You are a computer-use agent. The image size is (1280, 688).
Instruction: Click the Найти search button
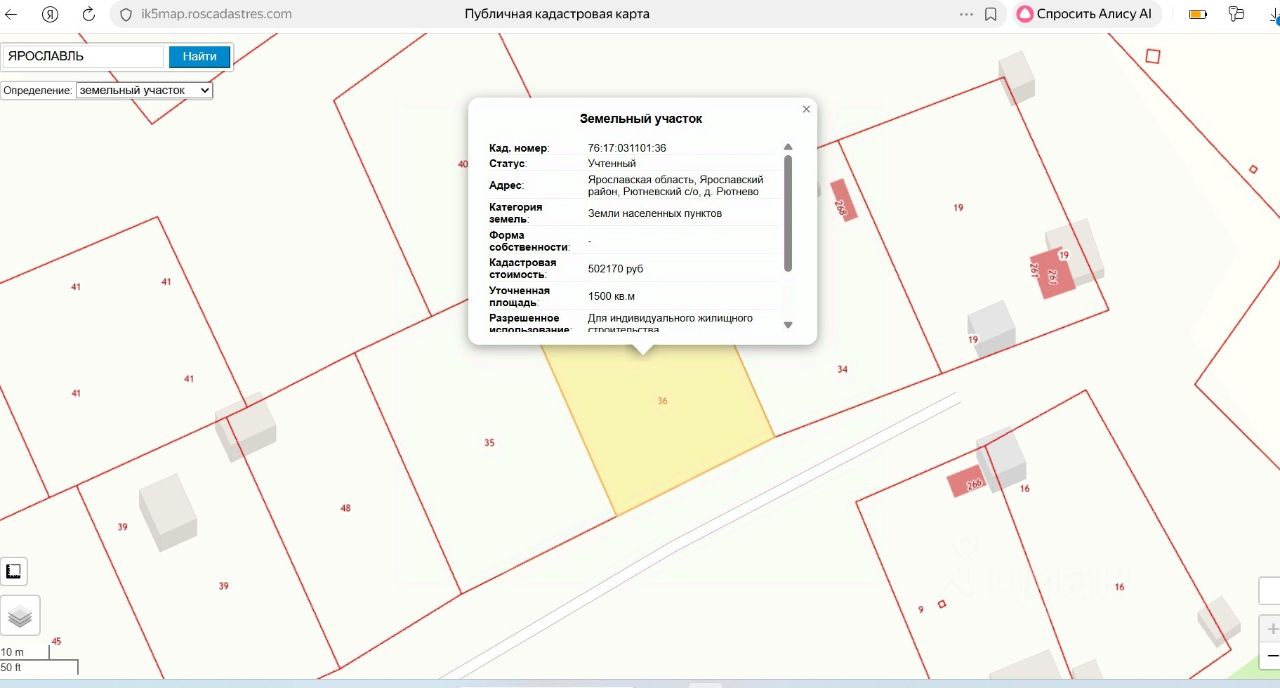pyautogui.click(x=200, y=56)
